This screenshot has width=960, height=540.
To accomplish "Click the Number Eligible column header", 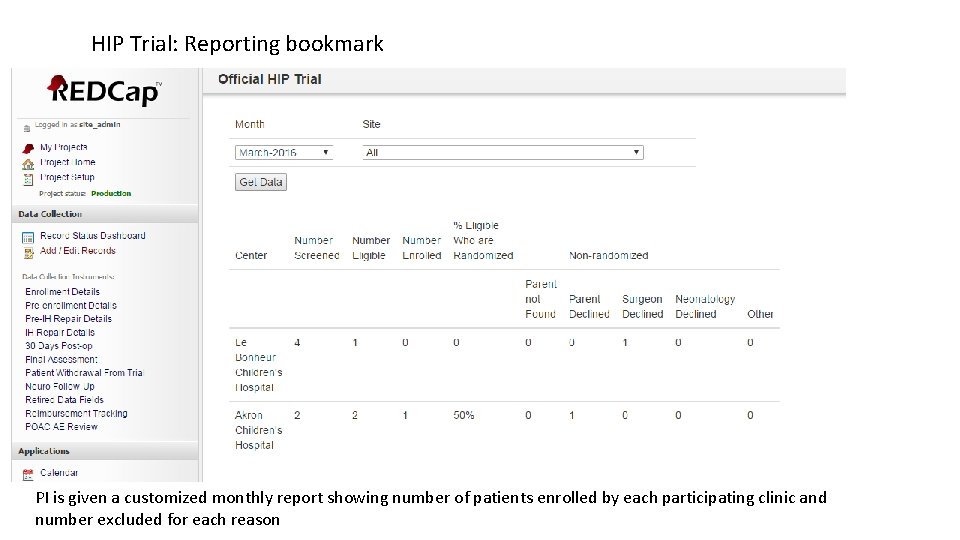I will [x=371, y=248].
